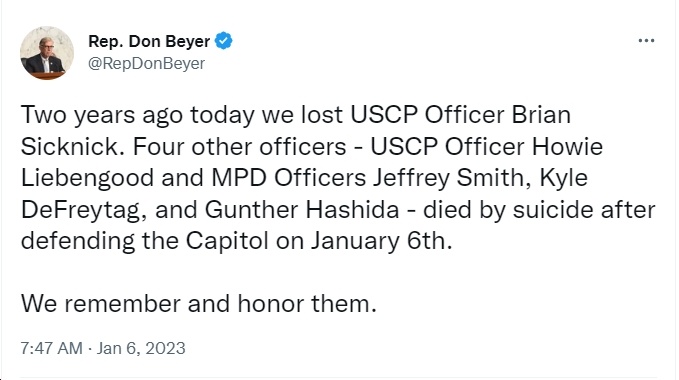Click the name "Liebengood" in the tweet

(x=87, y=178)
